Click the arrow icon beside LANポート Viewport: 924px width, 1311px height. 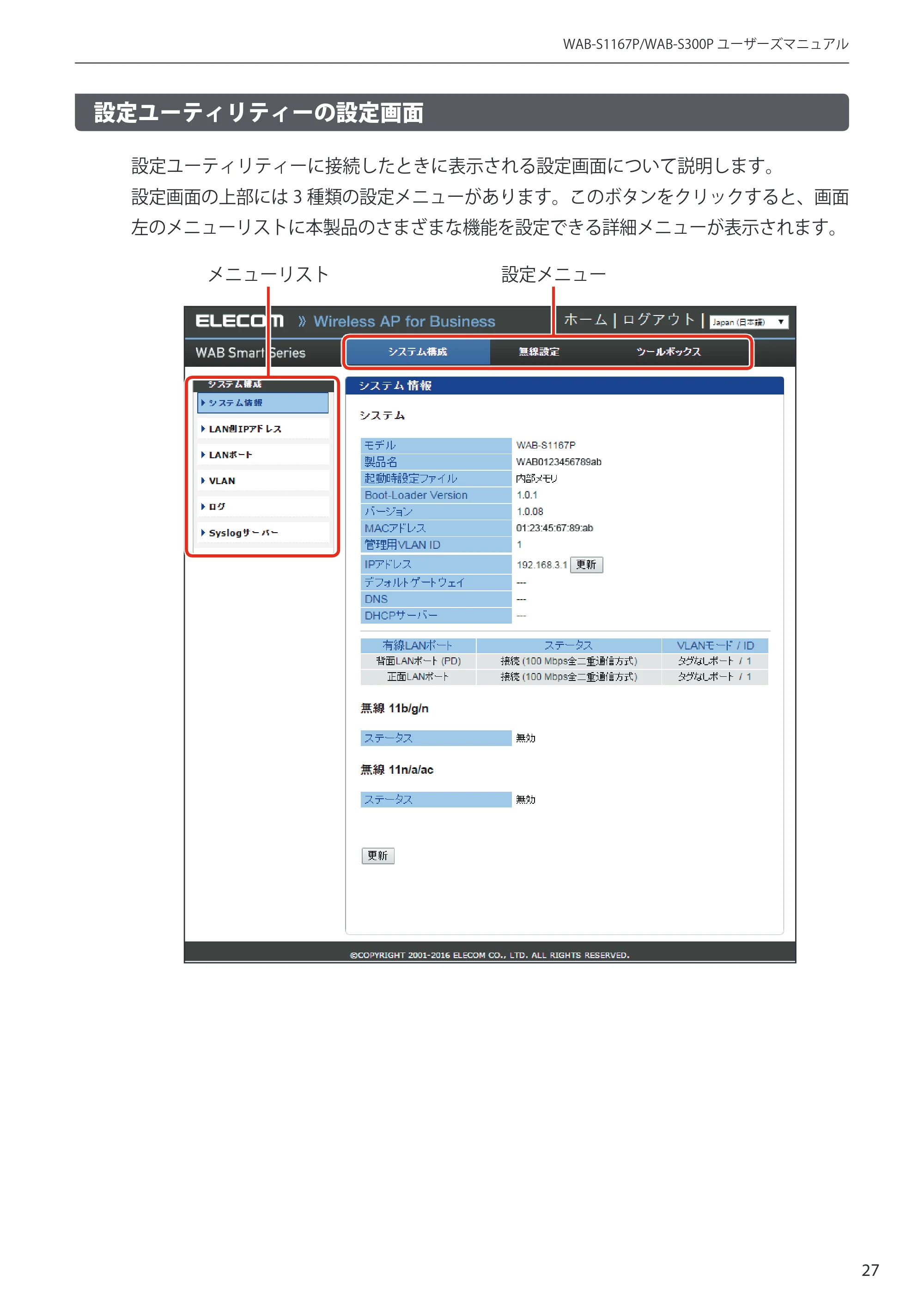[x=203, y=455]
